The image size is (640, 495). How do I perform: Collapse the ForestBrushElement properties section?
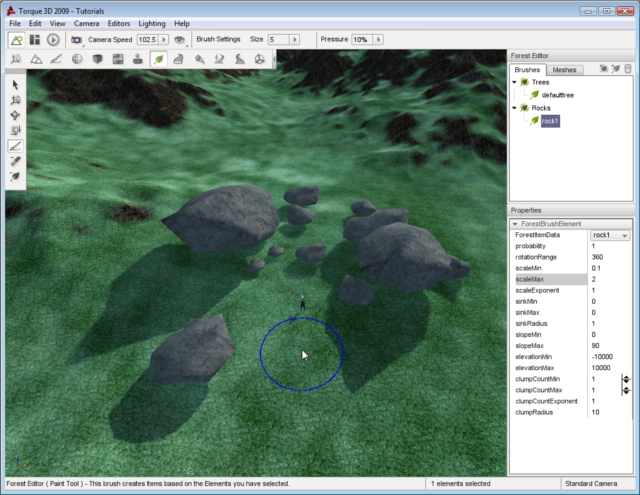(516, 224)
